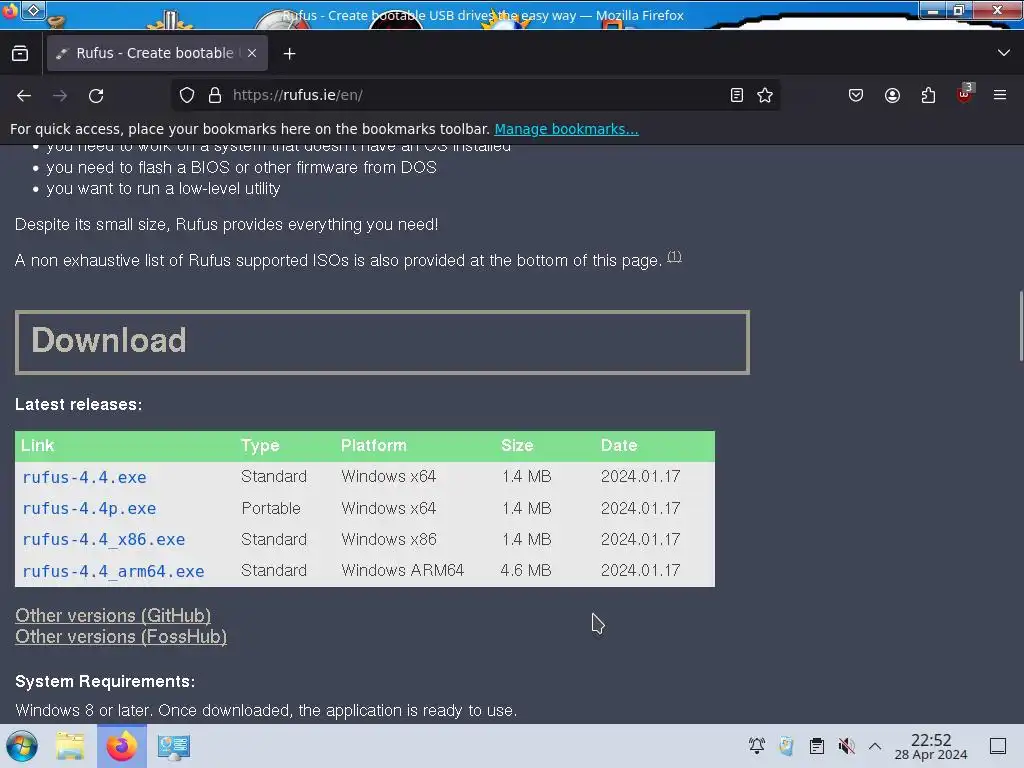Image resolution: width=1024 pixels, height=768 pixels.
Task: Expand hidden system tray icons arrow
Action: point(875,746)
